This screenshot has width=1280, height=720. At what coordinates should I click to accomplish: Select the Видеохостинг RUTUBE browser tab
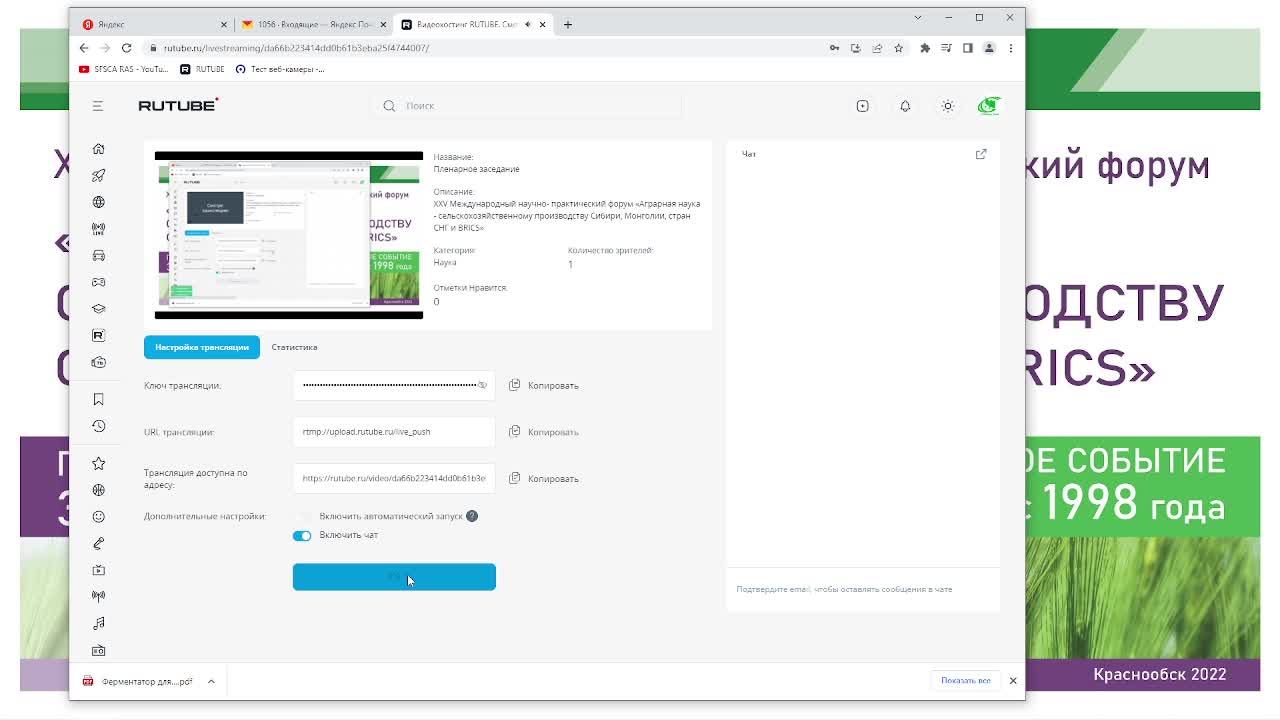(x=472, y=24)
